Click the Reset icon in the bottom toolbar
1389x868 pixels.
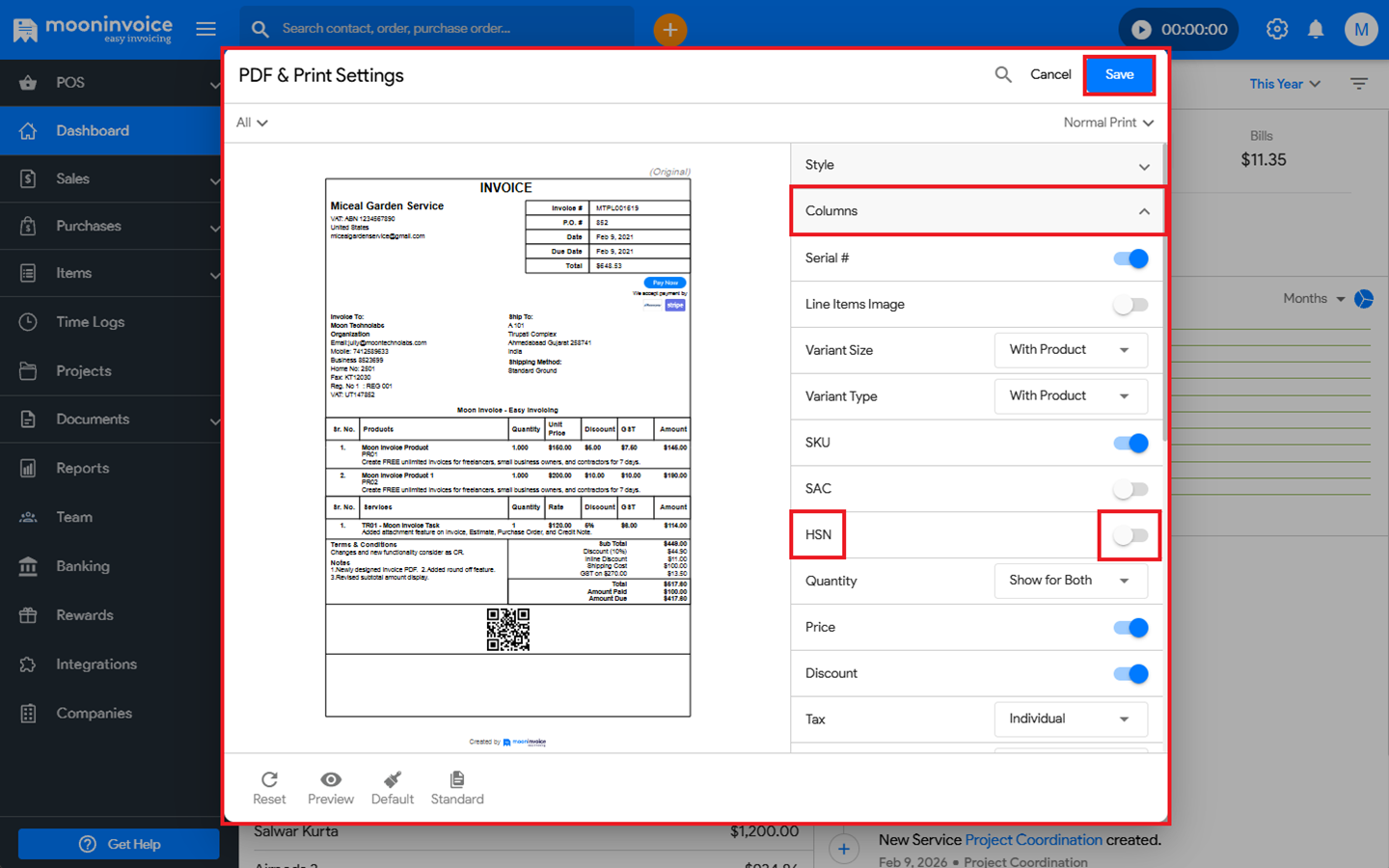click(269, 779)
